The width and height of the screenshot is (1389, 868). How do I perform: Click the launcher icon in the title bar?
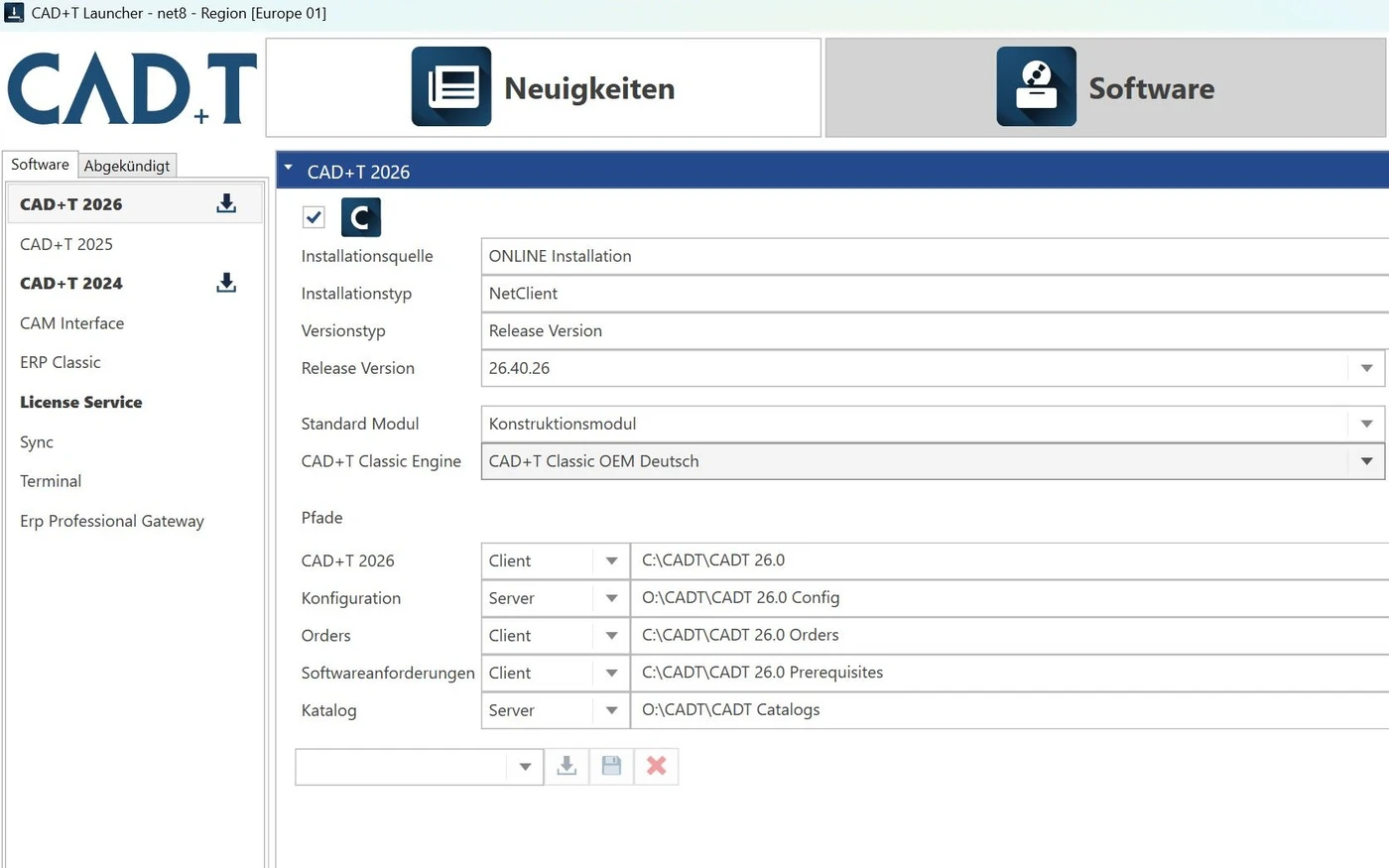tap(14, 13)
